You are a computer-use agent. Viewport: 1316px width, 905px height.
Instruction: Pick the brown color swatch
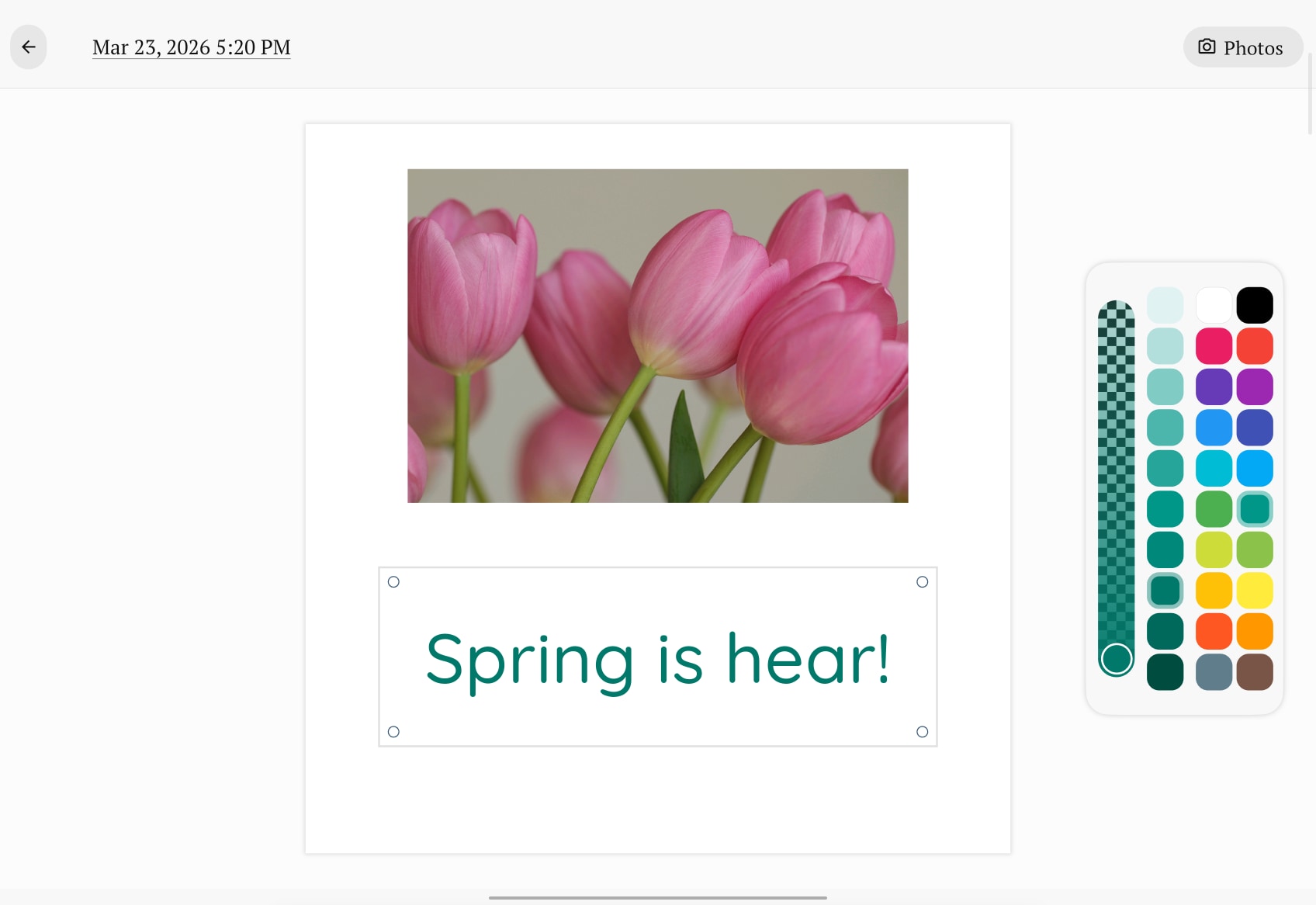(1255, 672)
